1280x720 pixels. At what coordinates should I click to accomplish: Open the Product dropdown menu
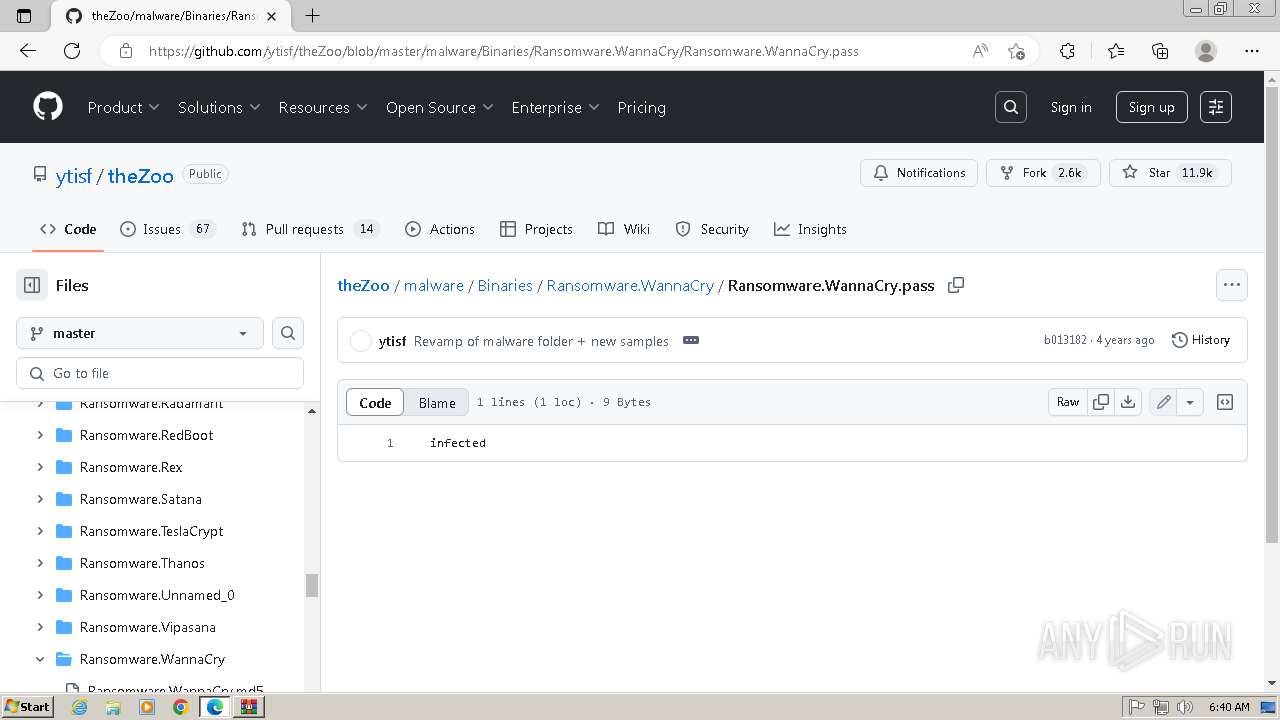click(124, 107)
